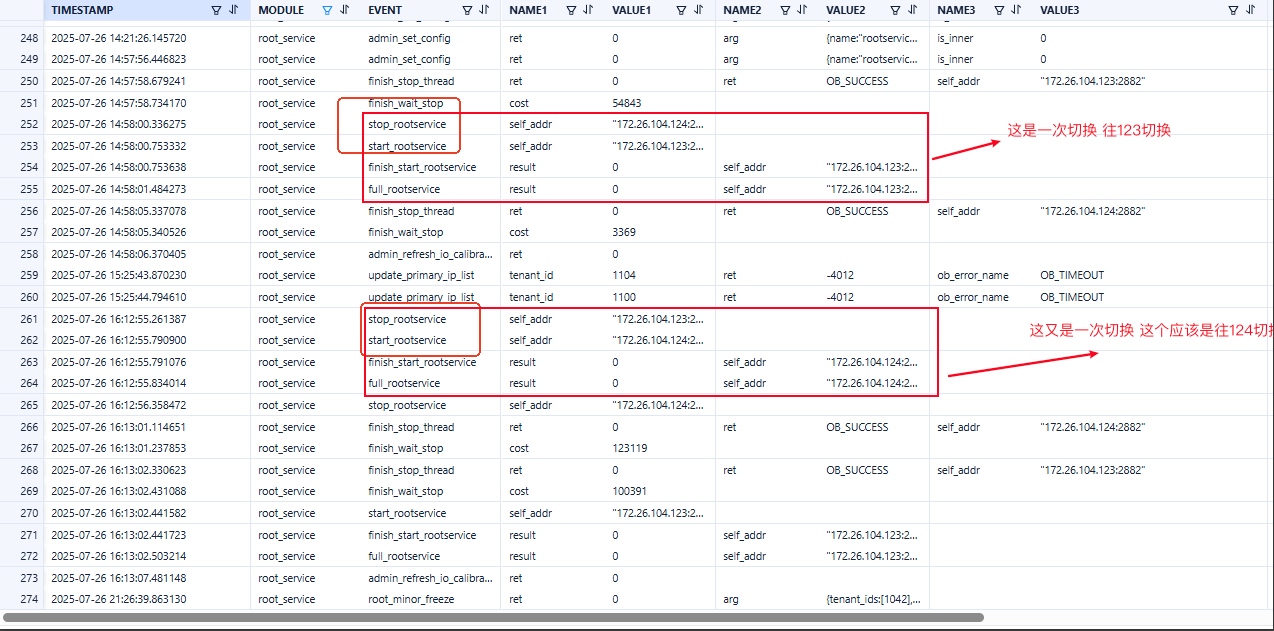Sort the NAME2 column
The height and width of the screenshot is (631, 1274).
(802, 10)
